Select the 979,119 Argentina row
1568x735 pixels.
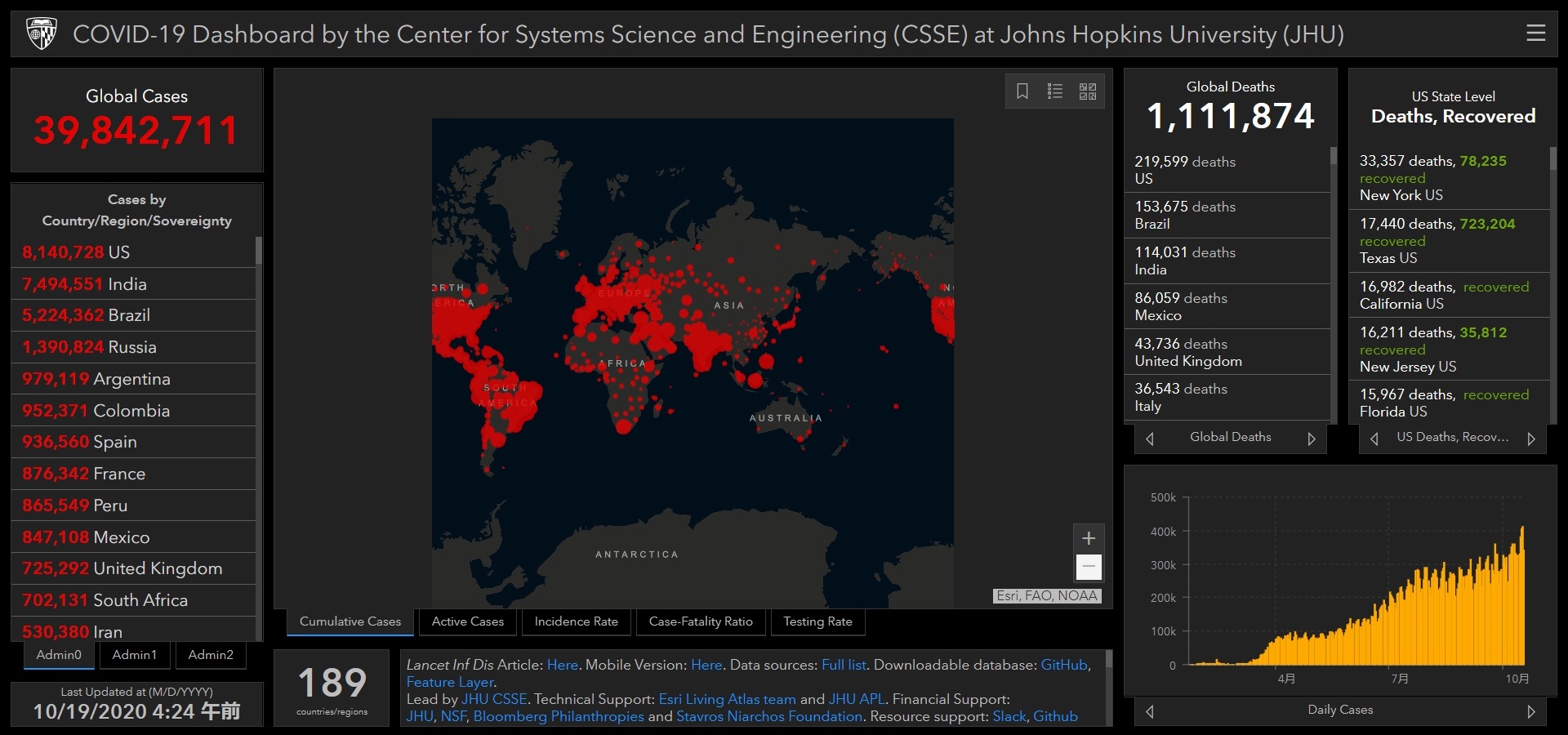[134, 379]
